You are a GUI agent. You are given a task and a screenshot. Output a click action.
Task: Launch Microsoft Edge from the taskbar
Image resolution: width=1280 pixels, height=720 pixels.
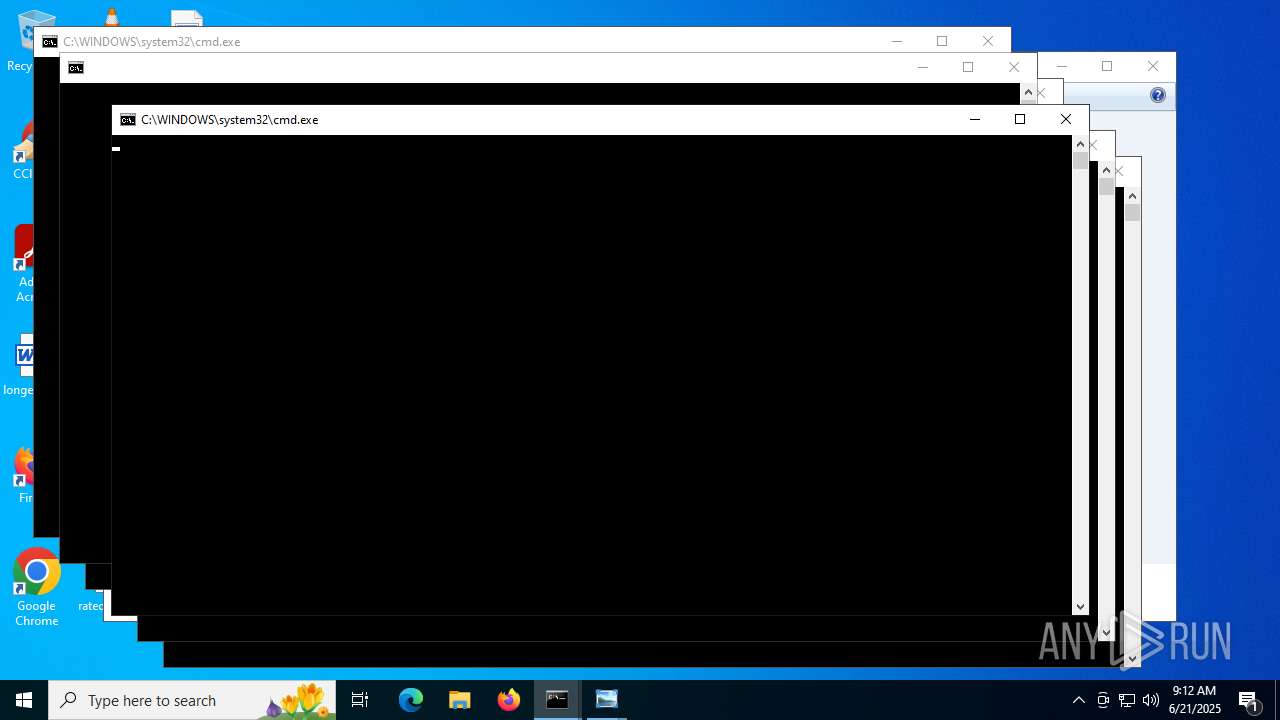411,700
